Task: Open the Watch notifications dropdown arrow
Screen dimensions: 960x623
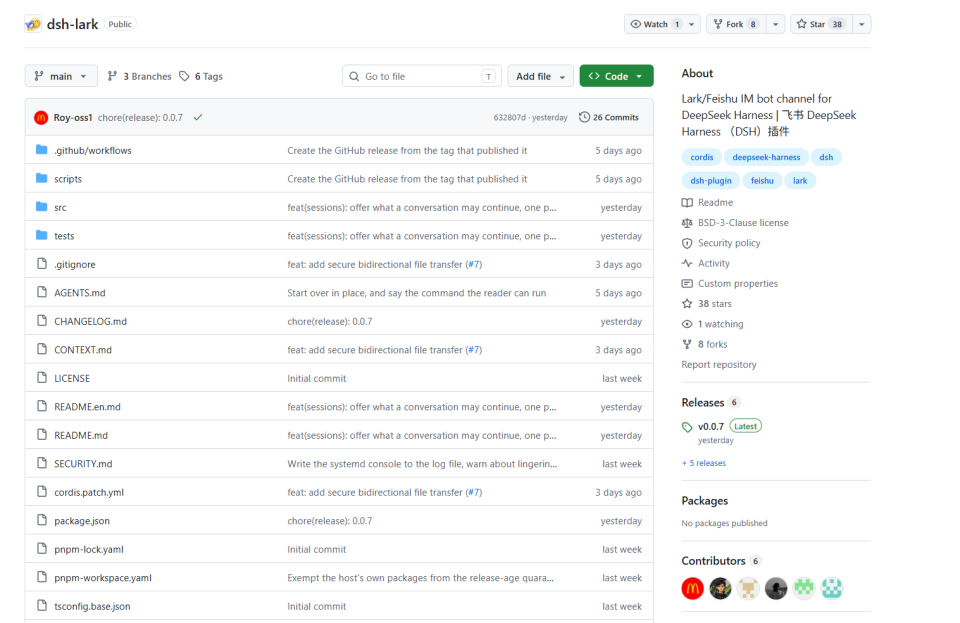Action: tap(692, 24)
